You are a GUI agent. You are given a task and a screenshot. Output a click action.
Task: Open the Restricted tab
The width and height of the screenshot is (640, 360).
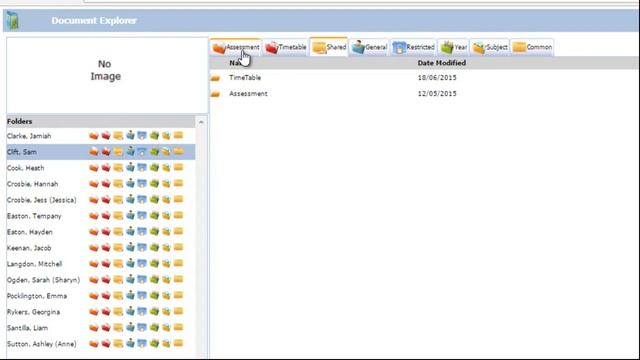[x=413, y=47]
